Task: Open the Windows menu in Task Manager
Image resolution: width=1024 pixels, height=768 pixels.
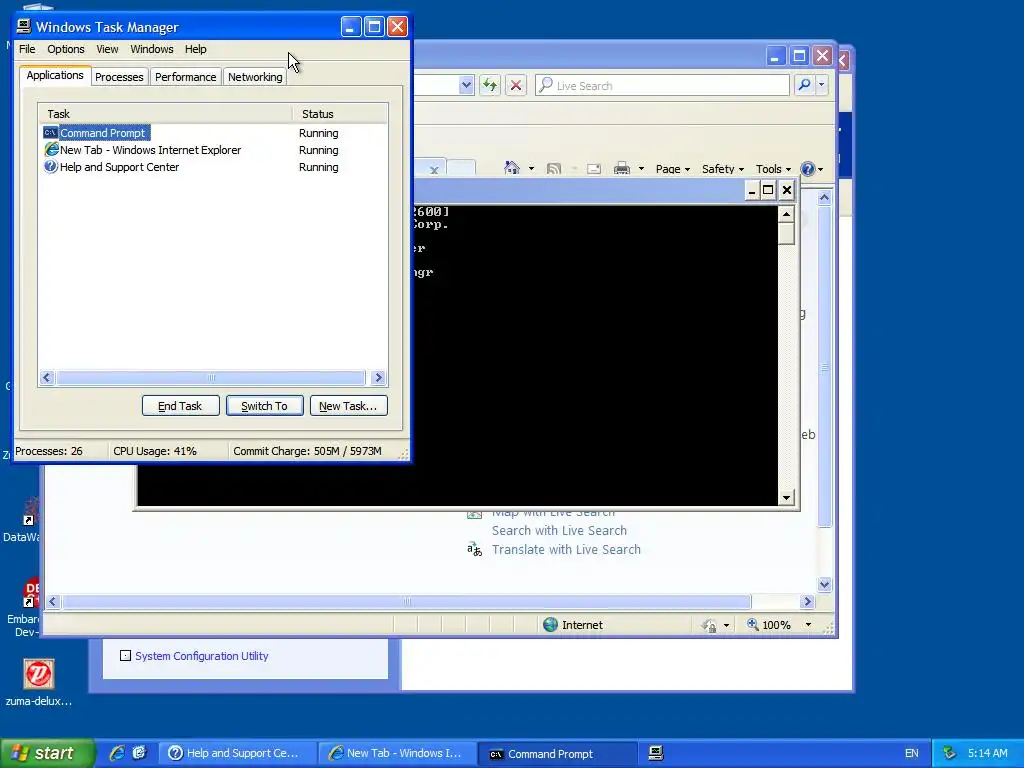Action: point(152,49)
